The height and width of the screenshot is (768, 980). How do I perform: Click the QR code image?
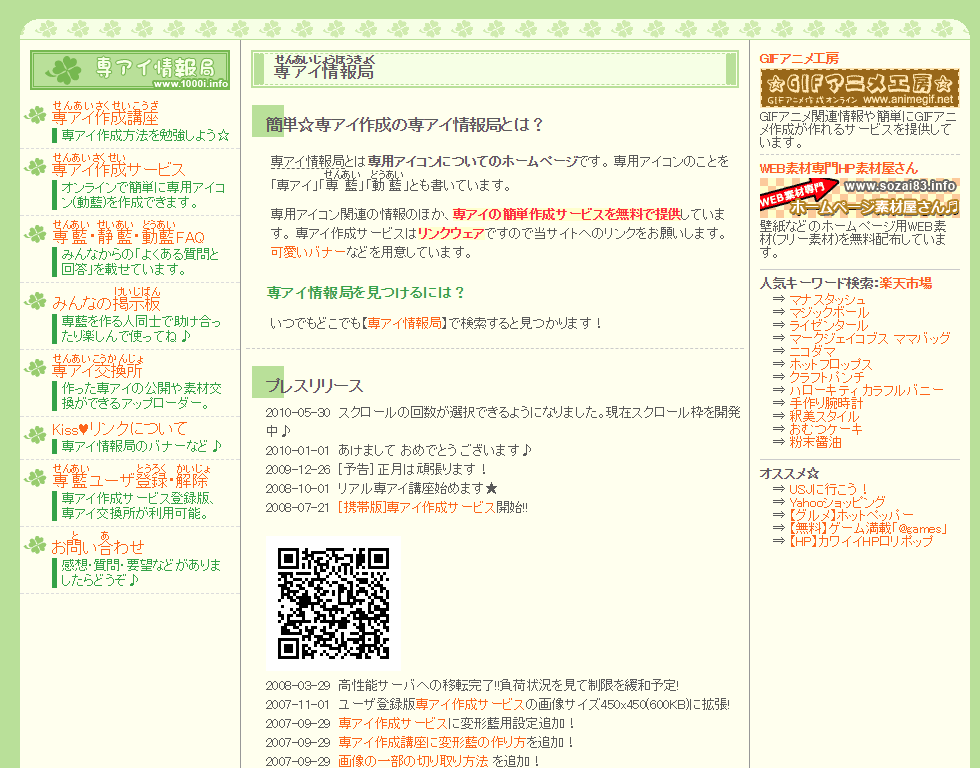[x=333, y=603]
